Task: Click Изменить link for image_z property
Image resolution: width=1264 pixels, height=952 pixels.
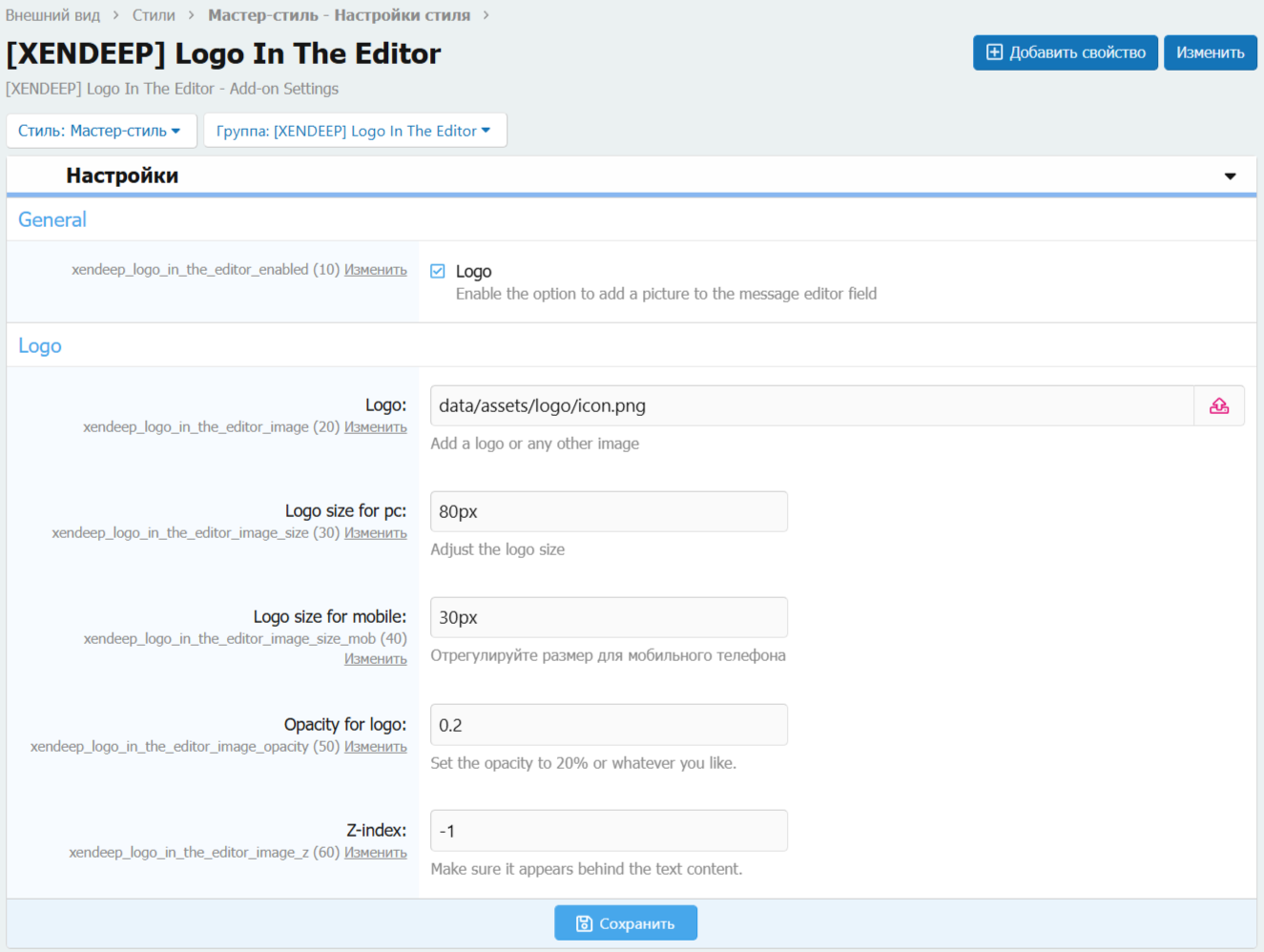Action: pos(375,853)
